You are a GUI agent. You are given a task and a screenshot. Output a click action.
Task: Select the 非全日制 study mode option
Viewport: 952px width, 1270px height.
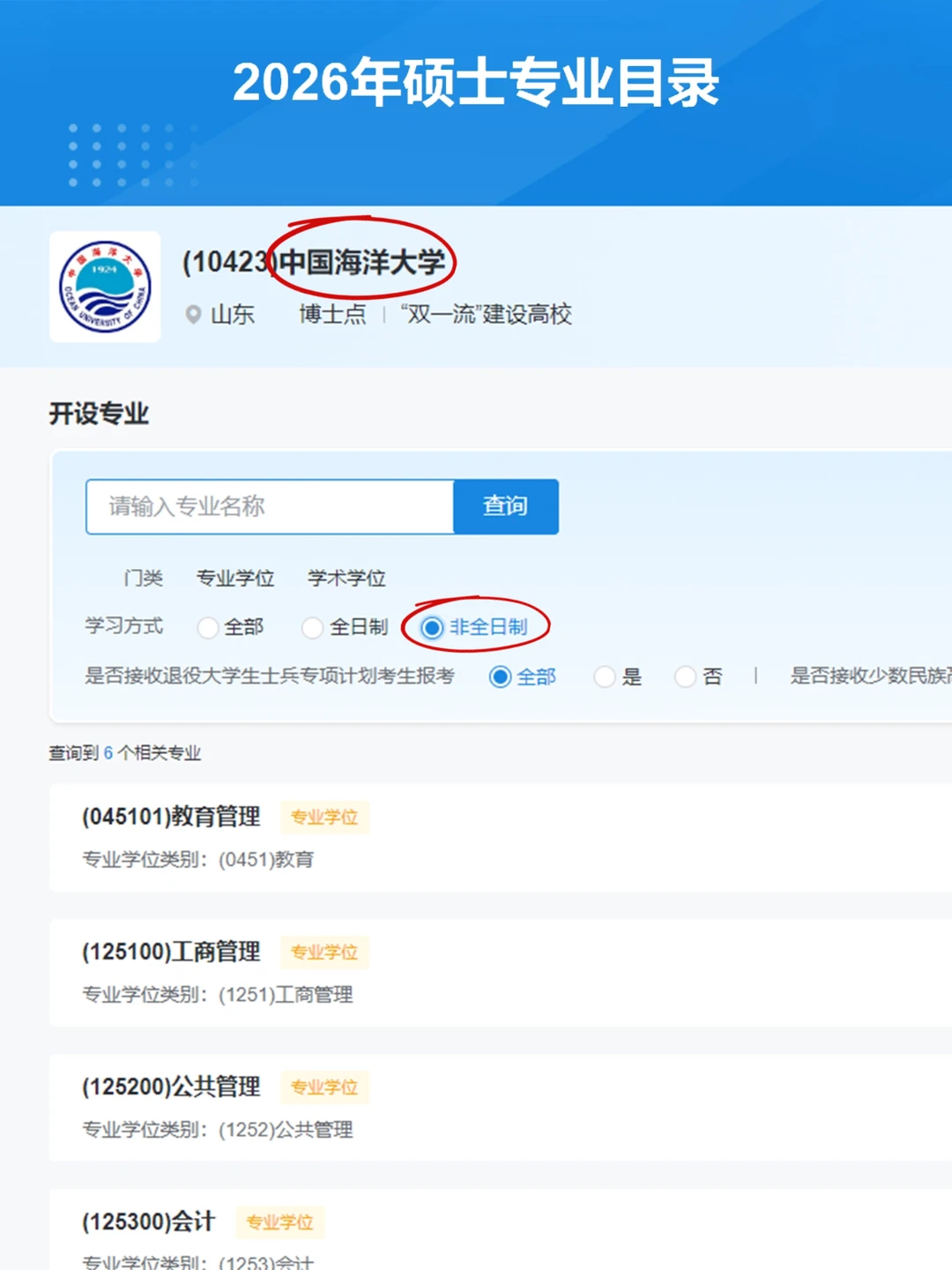point(432,627)
